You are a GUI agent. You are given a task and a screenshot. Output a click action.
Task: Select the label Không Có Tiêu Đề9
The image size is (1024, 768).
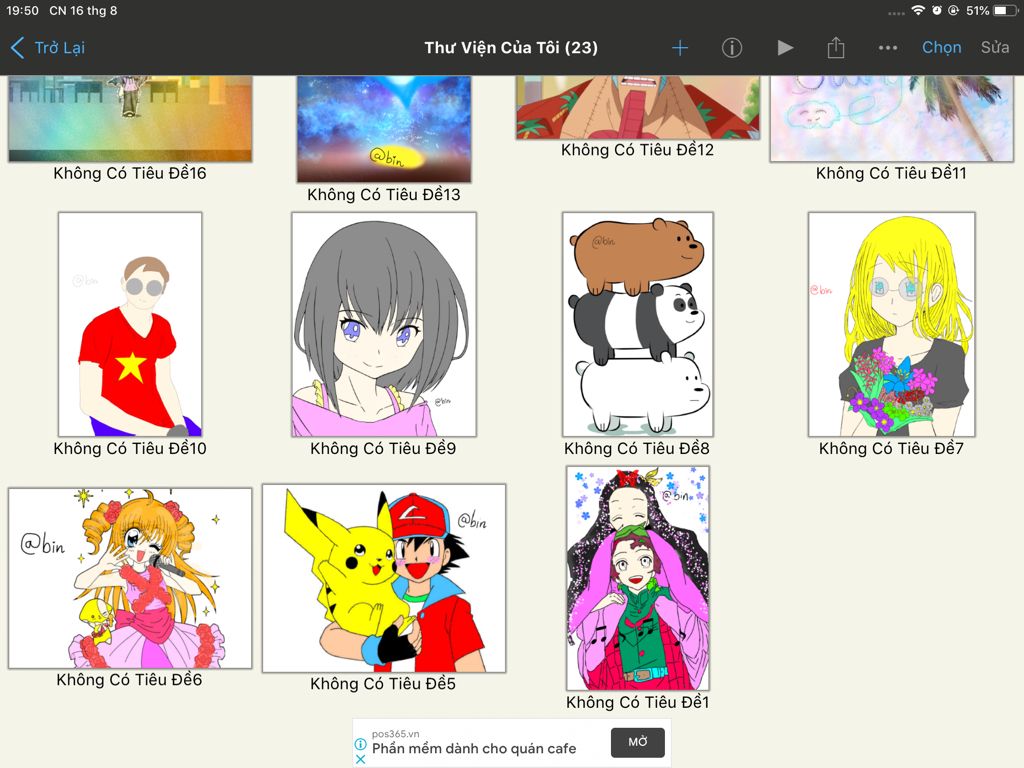(383, 449)
